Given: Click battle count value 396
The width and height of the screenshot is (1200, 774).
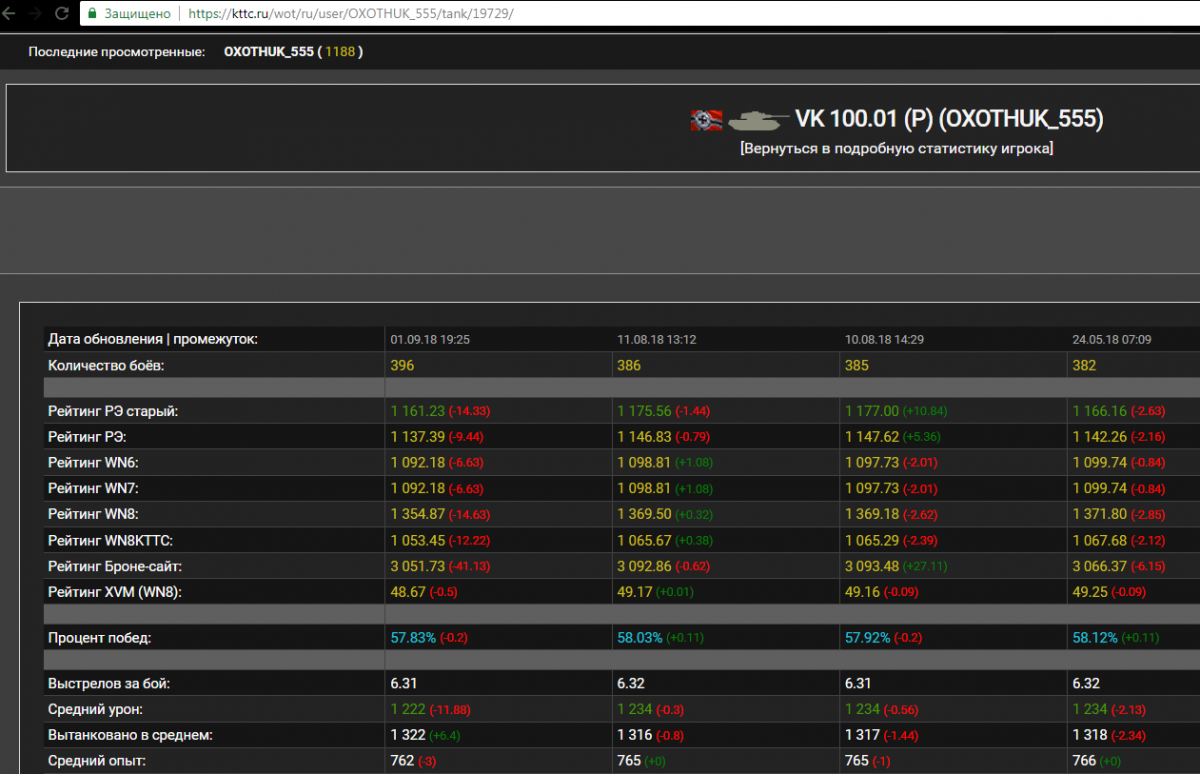Looking at the screenshot, I should point(402,365).
